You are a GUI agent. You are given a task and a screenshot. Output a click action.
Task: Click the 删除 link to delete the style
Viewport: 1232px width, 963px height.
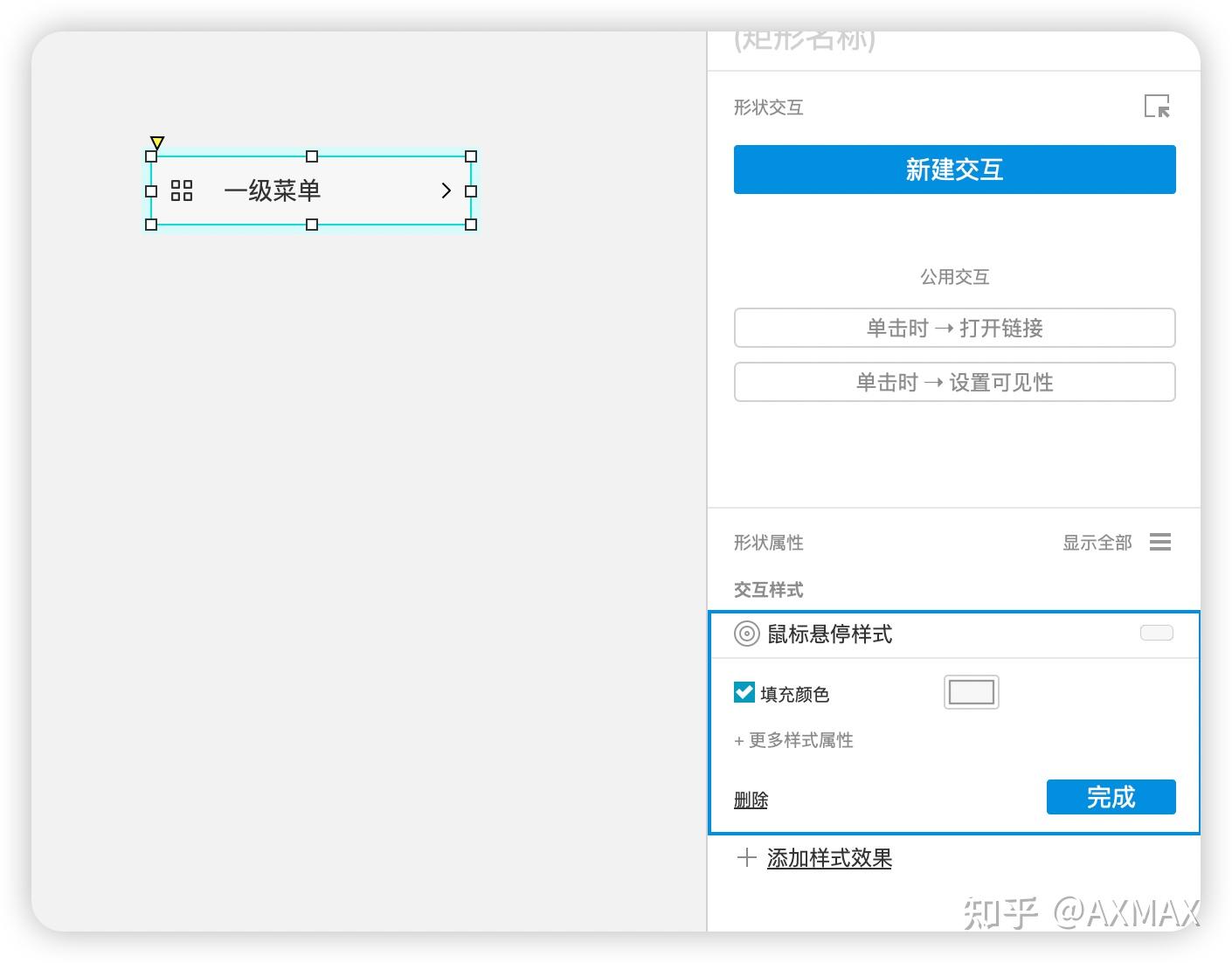pyautogui.click(x=750, y=798)
